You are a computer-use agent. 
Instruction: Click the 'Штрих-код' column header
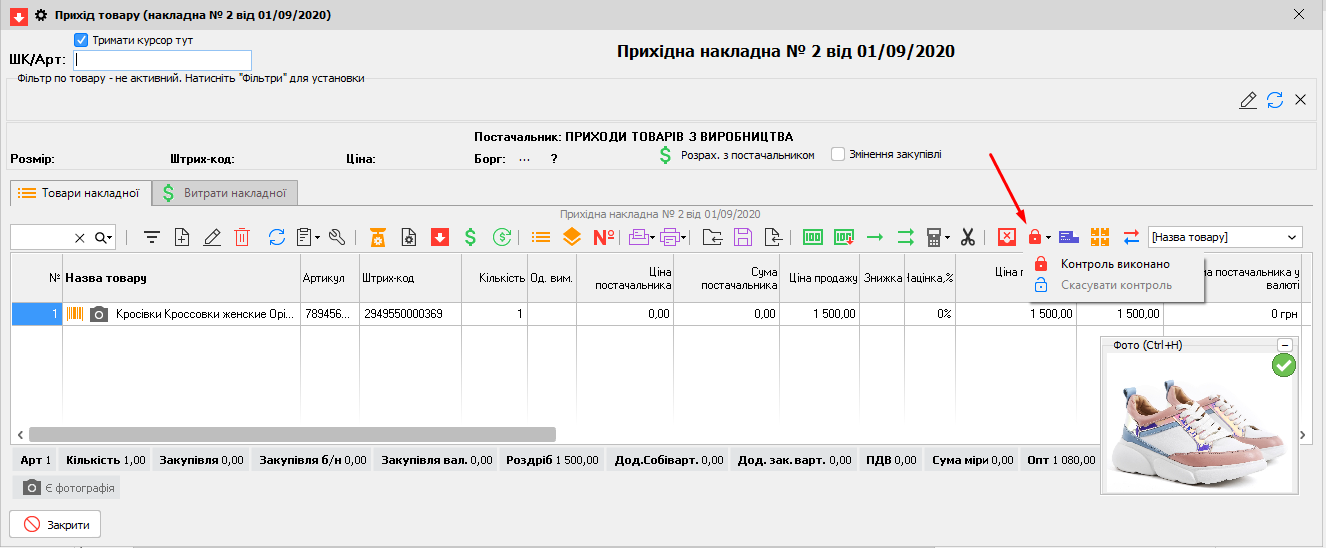coord(410,277)
